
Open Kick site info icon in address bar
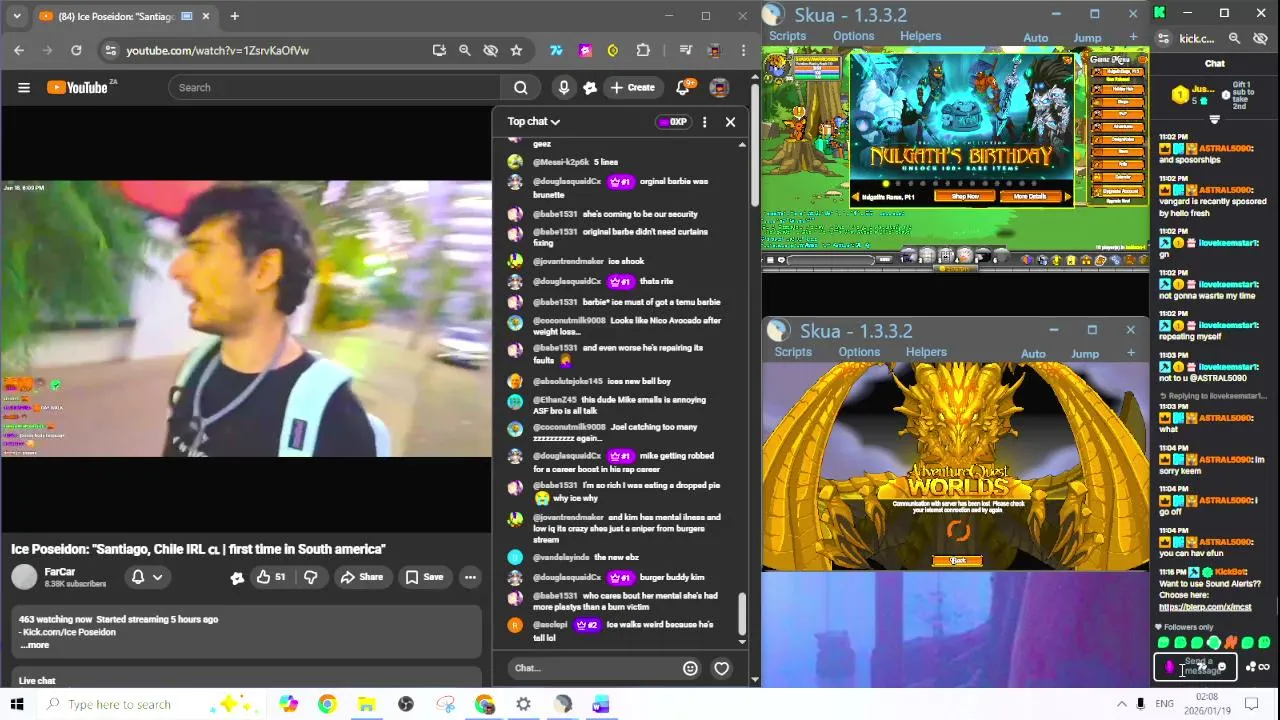(1164, 39)
